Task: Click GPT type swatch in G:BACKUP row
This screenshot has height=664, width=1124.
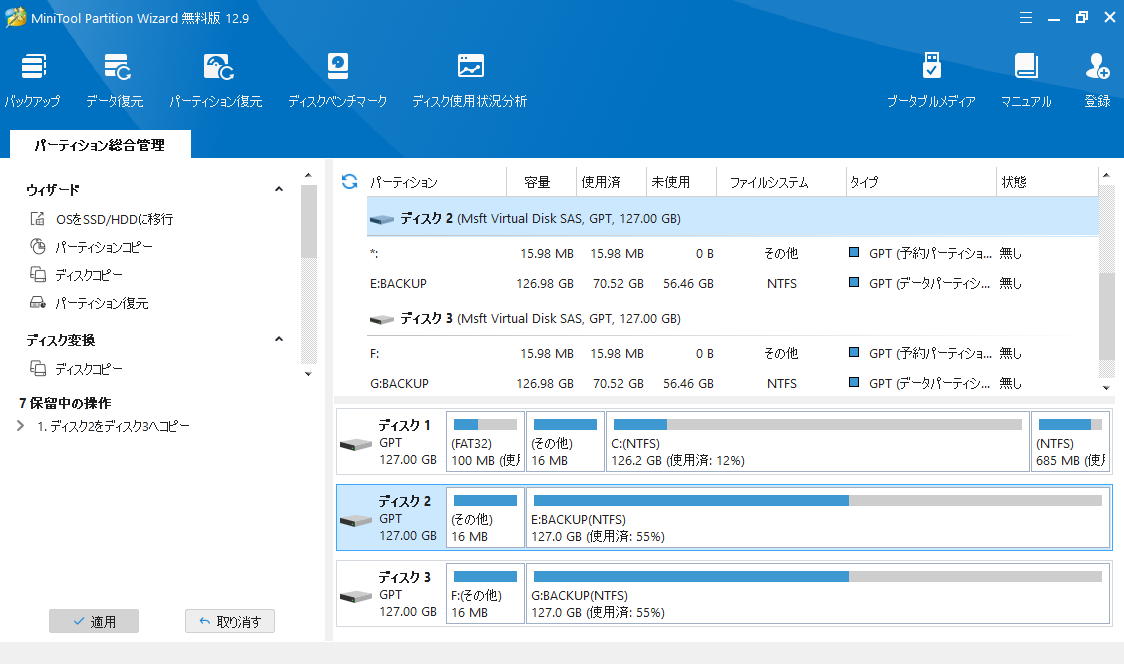Action: [x=854, y=382]
